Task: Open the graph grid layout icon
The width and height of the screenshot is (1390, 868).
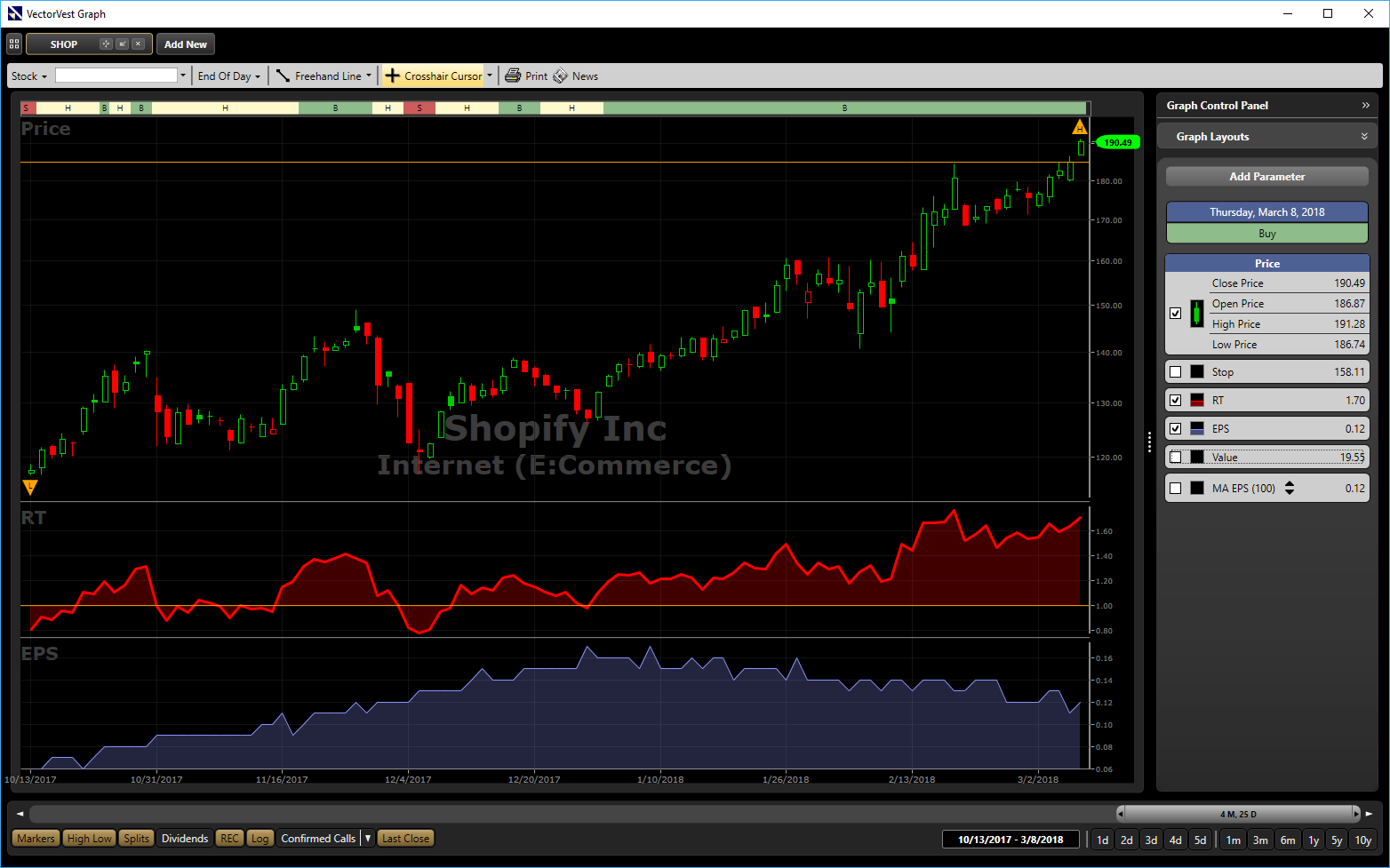Action: click(x=14, y=44)
